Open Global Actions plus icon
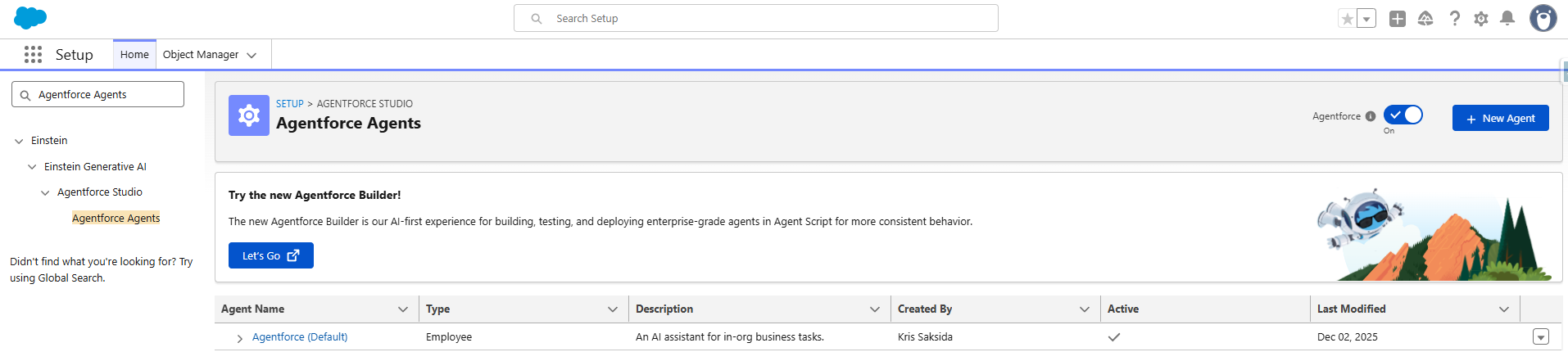The image size is (1568, 361). [1398, 18]
